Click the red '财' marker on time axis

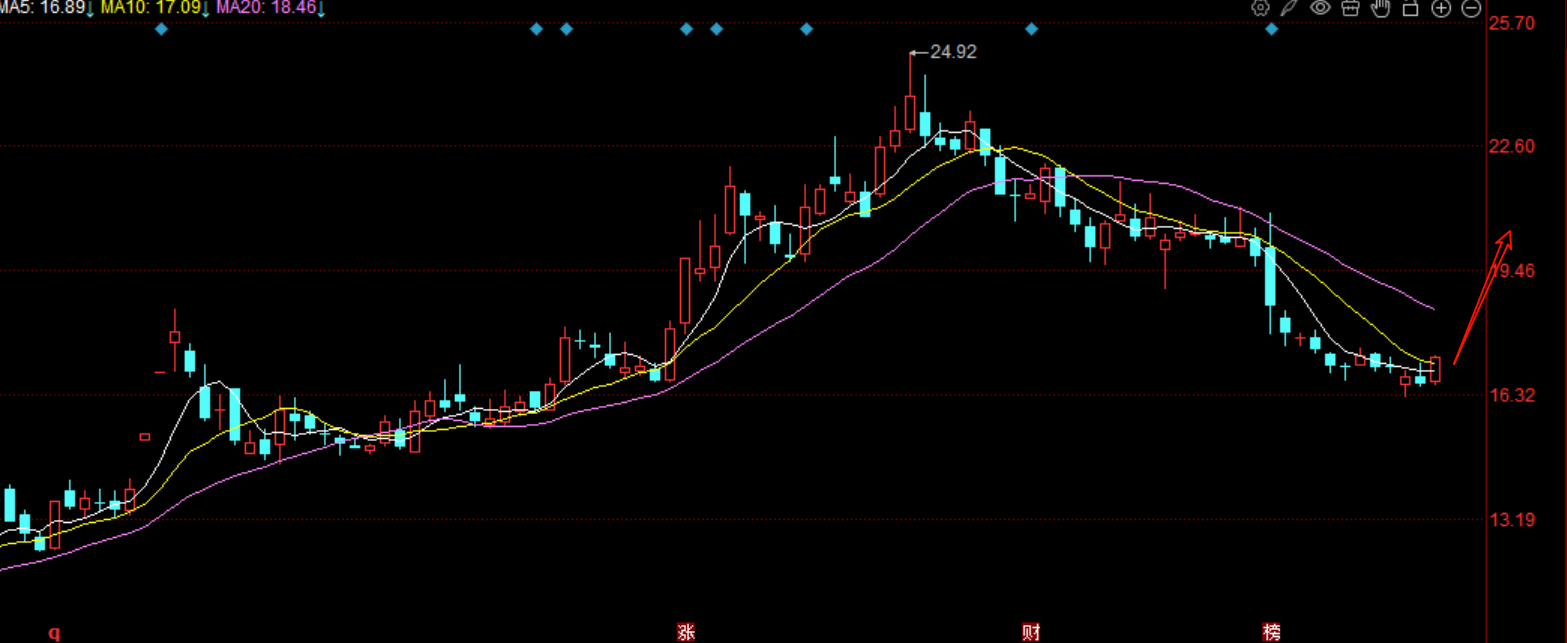[x=1031, y=632]
